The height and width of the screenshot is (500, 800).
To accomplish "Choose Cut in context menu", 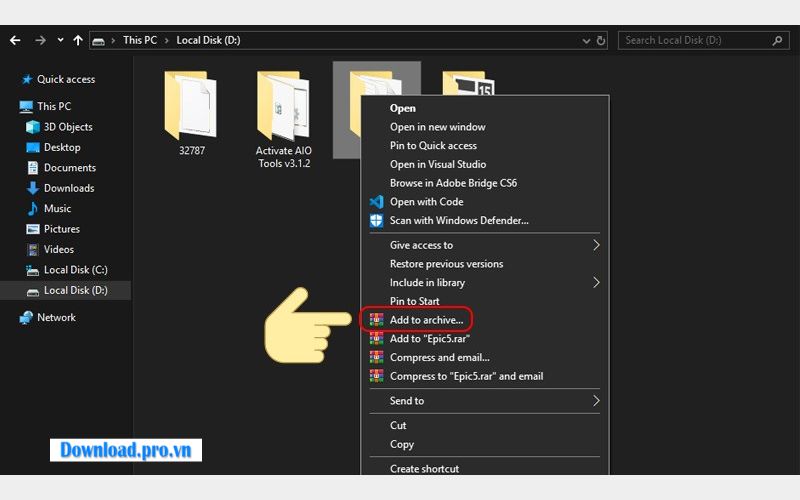I will tap(398, 425).
